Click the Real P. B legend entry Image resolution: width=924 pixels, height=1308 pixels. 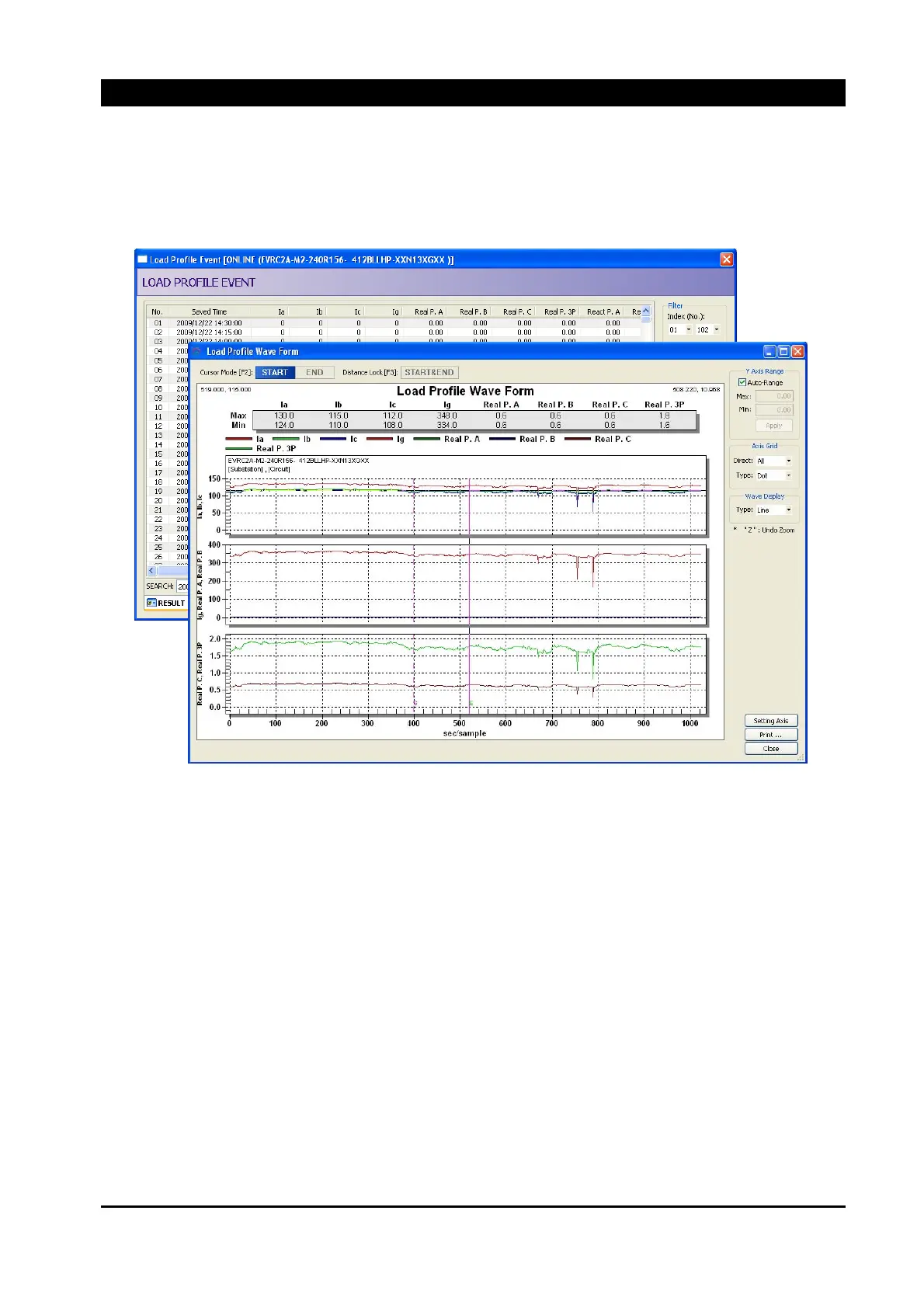[522, 440]
